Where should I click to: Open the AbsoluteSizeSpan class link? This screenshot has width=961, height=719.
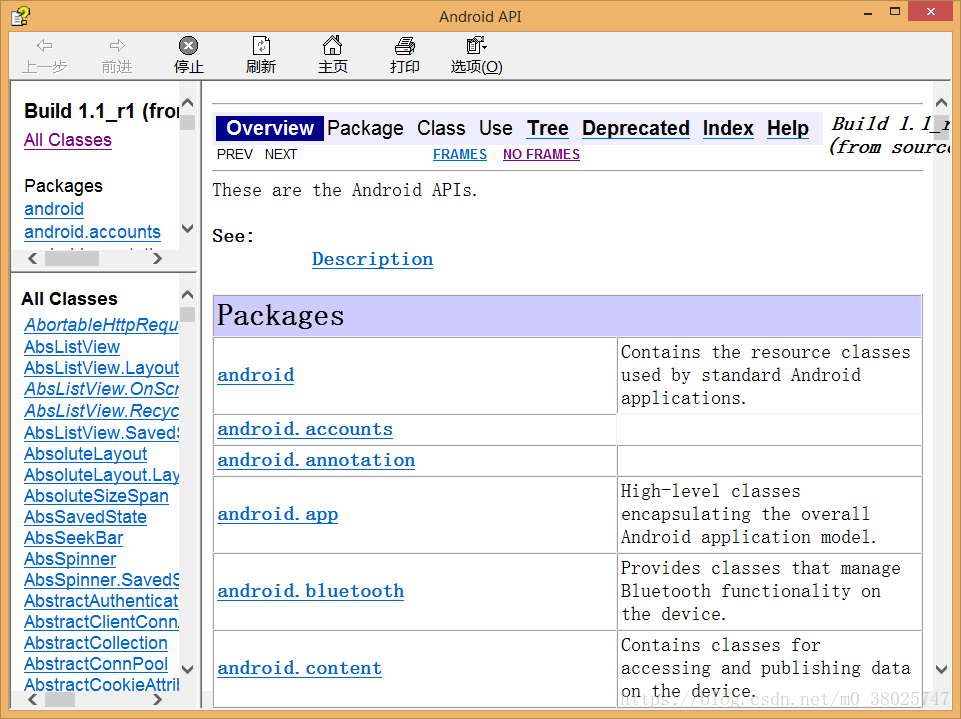96,496
